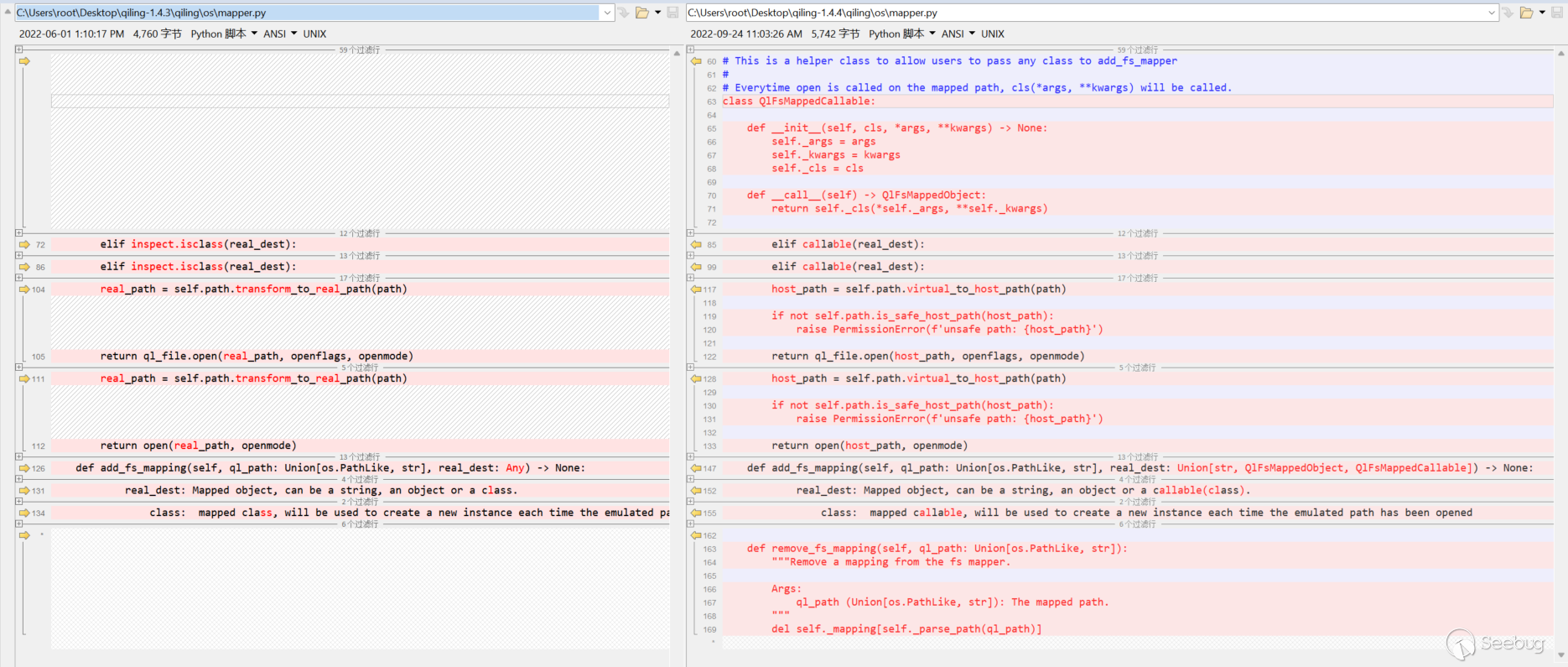Click 'class QlFsMappedCallable:' line in right pane
Screen dimensions: 1568x667
click(1137, 101)
